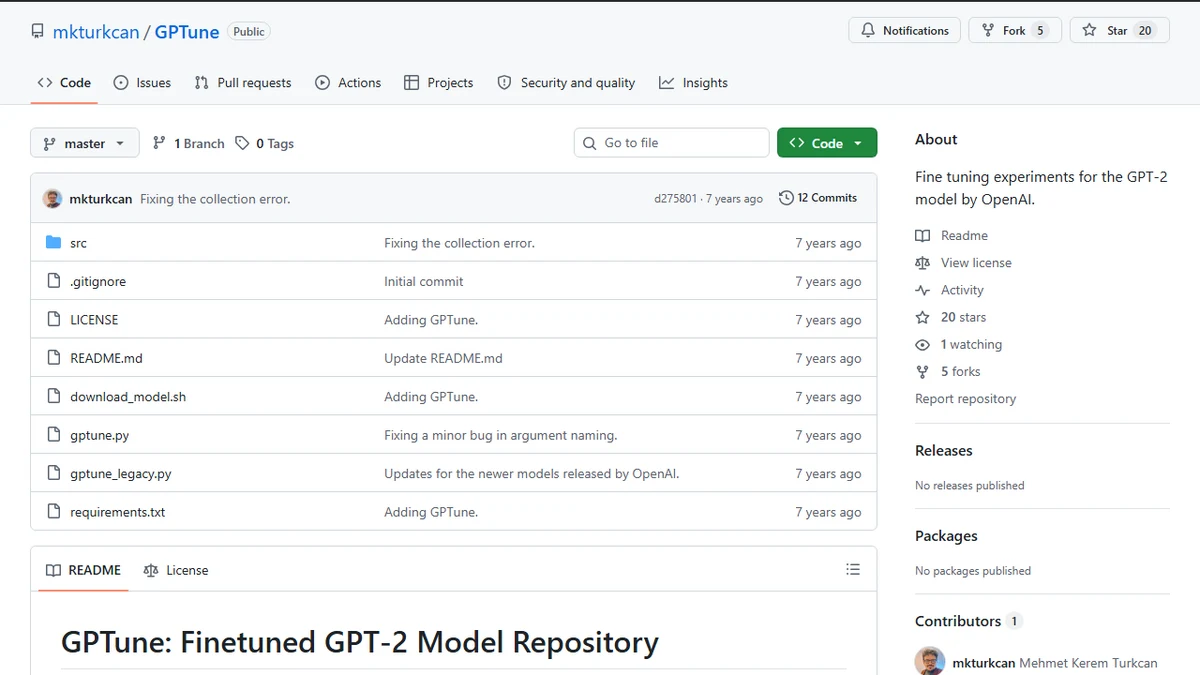Open the gptune_legacy.py file
This screenshot has height=675, width=1200.
(121, 474)
